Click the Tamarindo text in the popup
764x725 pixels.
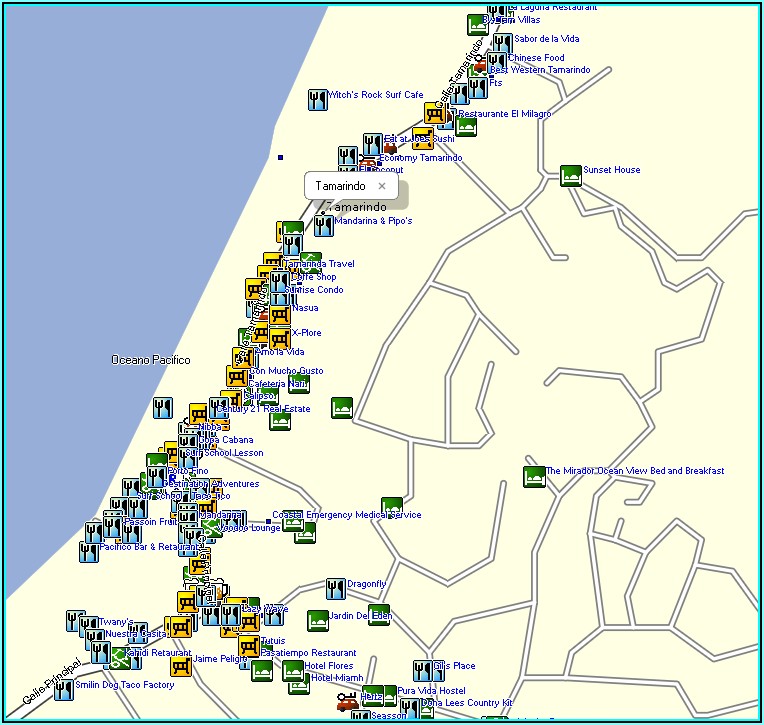tap(340, 186)
